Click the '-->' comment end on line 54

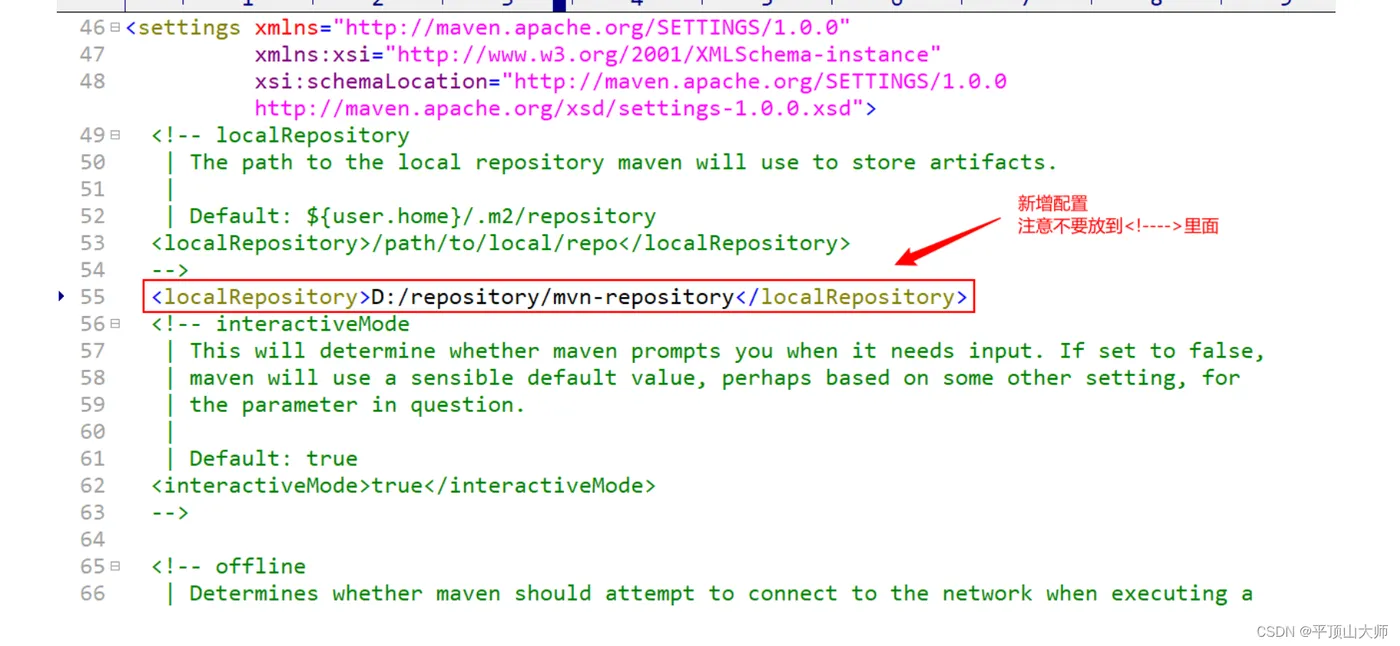coord(170,270)
